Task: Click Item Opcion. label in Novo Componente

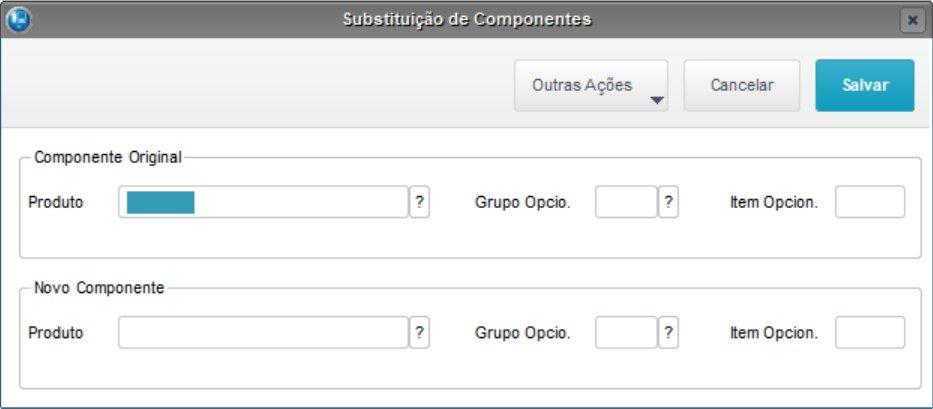Action: pos(774,333)
